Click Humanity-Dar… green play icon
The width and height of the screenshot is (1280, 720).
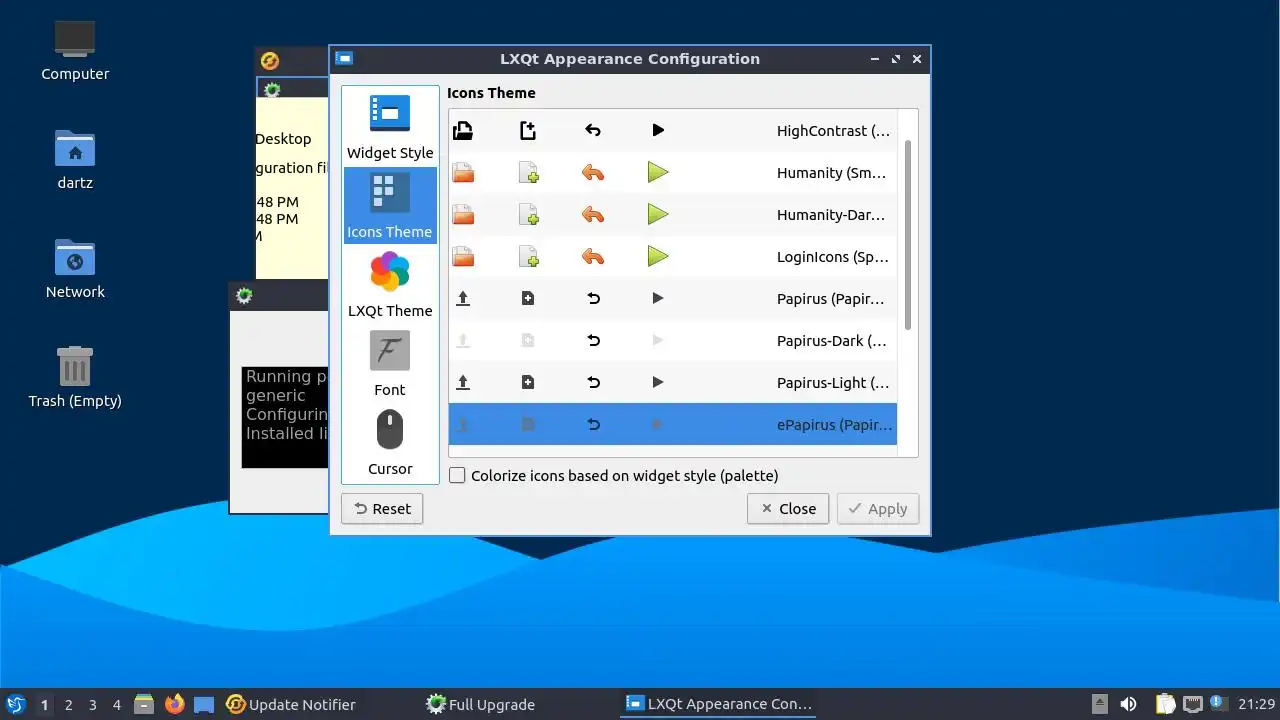click(658, 215)
